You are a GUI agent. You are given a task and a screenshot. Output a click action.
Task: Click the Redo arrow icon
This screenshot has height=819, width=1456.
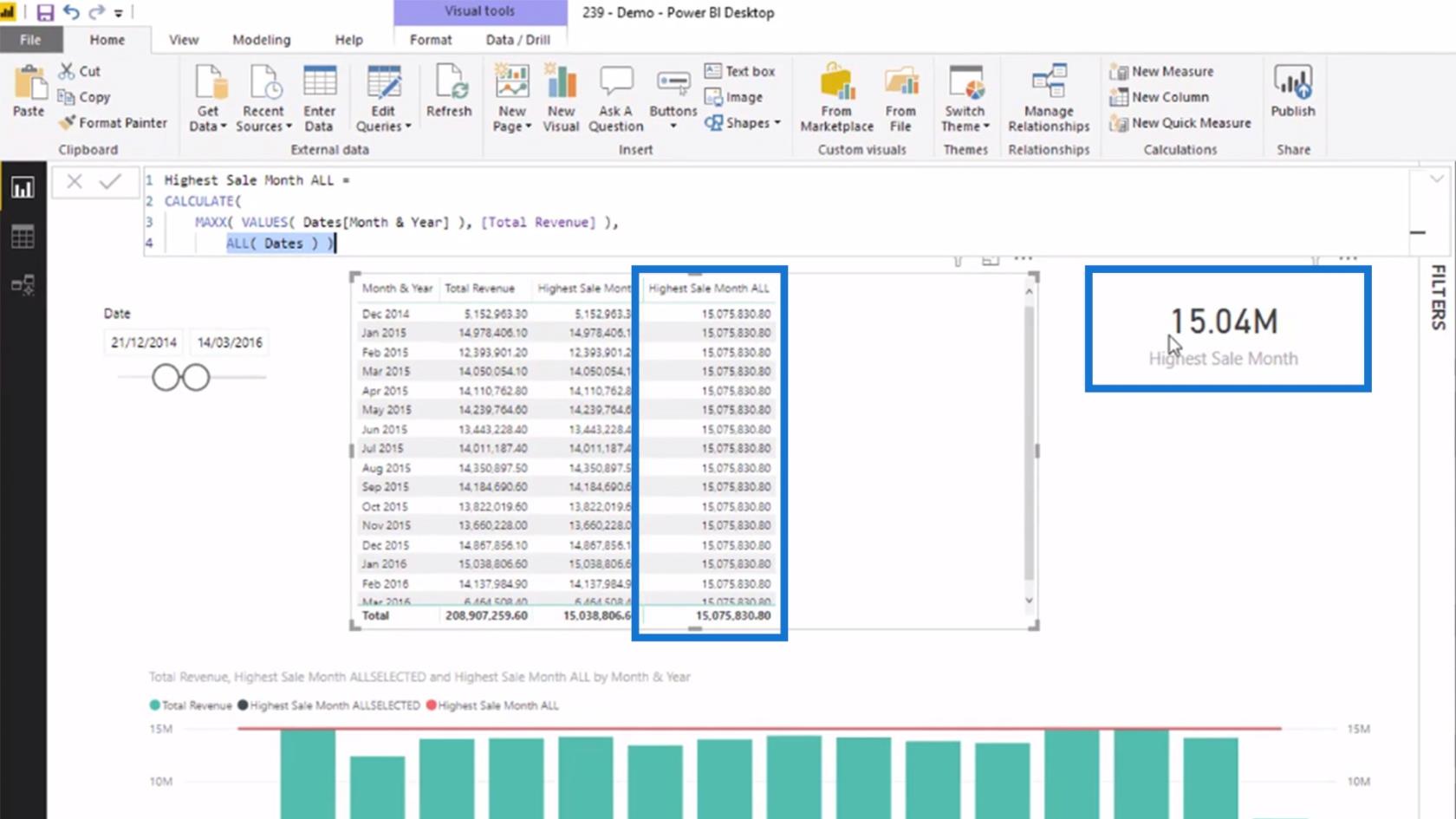pos(96,12)
